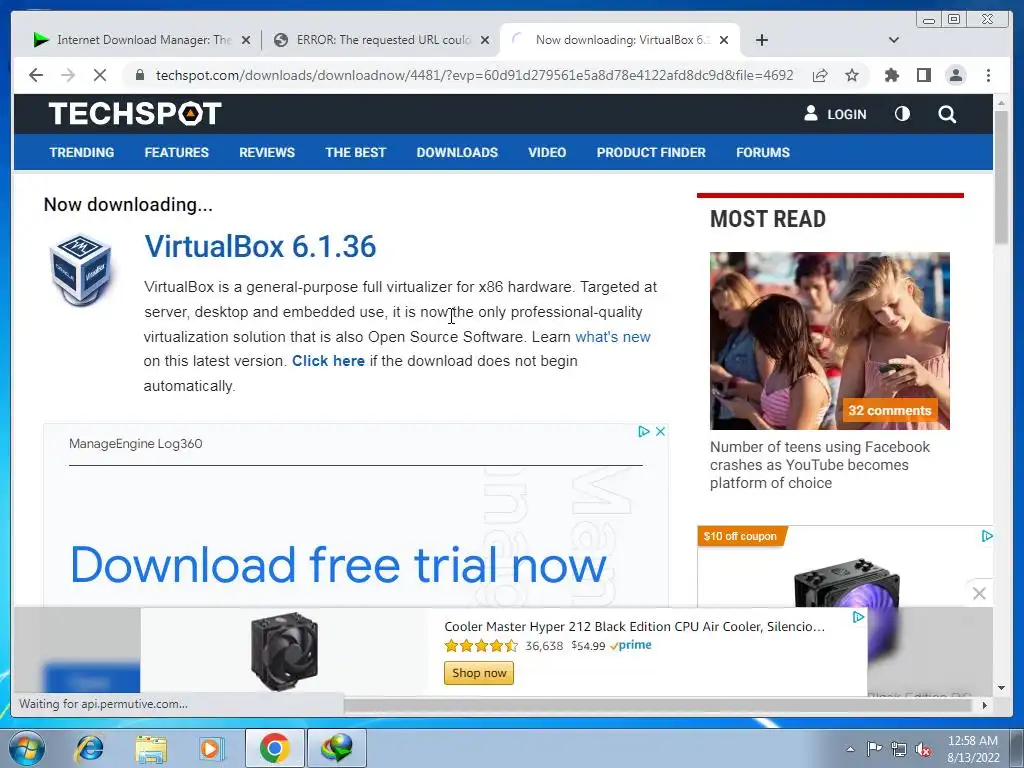Close the ManageEngine ad X icon

tap(660, 431)
